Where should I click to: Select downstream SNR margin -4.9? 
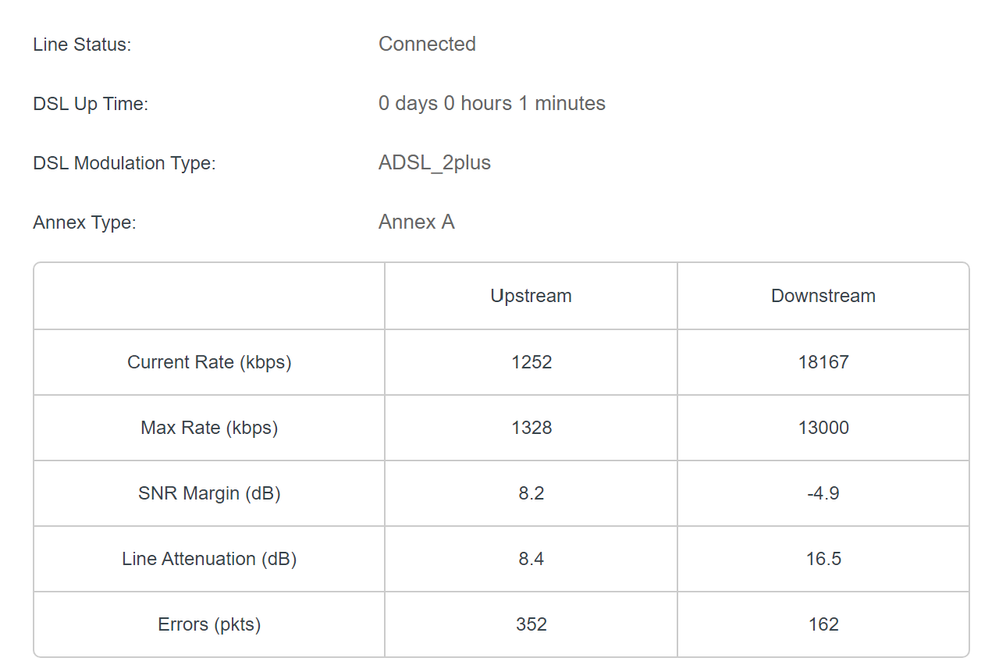click(823, 493)
